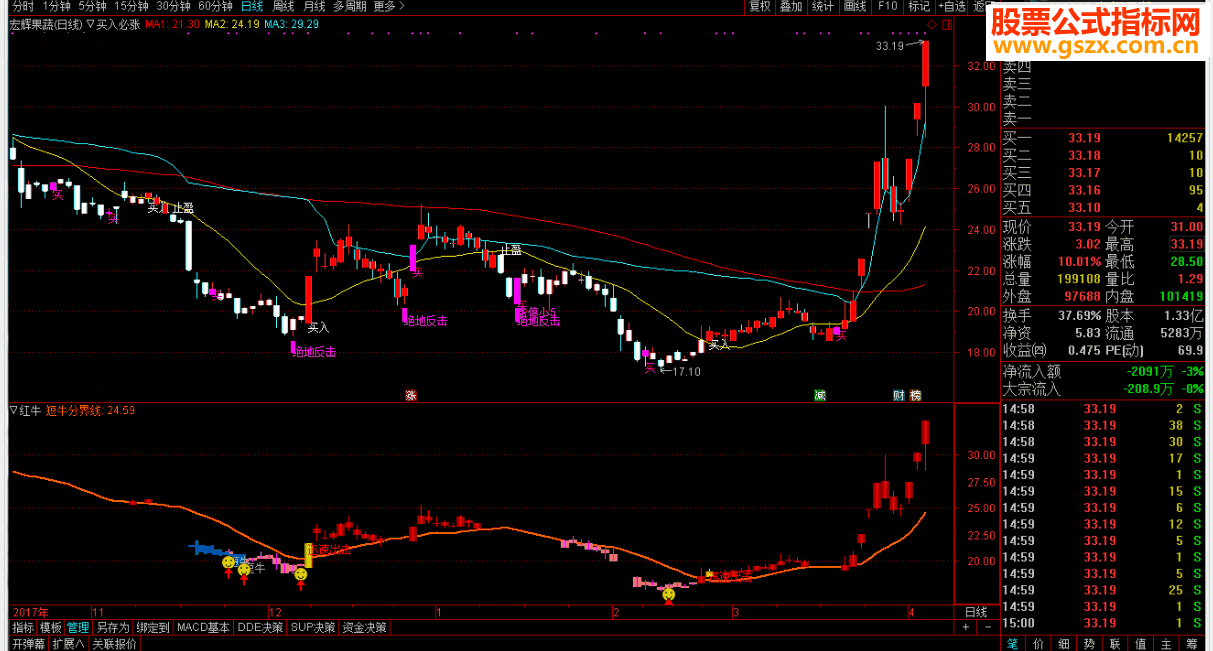Click the 日线 period label beside time axis
Image resolution: width=1213 pixels, height=651 pixels.
point(975,611)
